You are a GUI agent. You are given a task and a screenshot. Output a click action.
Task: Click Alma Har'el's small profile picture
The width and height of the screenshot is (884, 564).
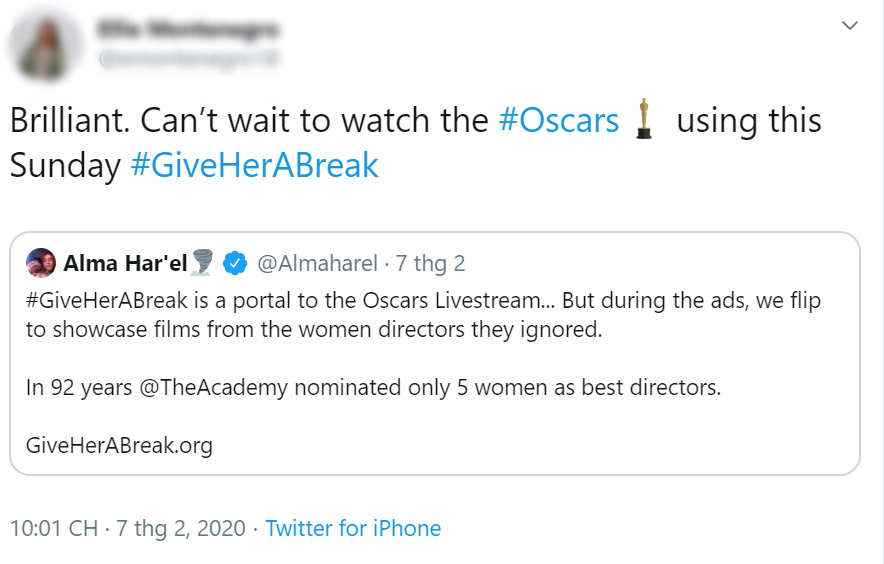click(41, 263)
